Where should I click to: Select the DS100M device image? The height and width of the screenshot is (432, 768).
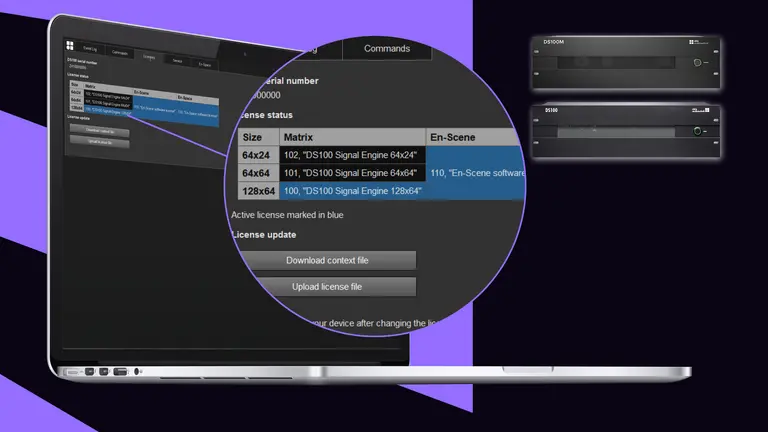626,64
